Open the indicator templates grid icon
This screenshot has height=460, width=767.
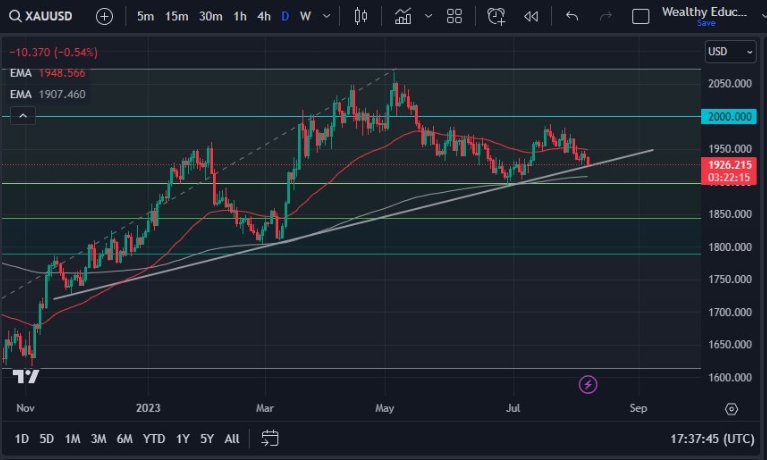click(x=454, y=16)
